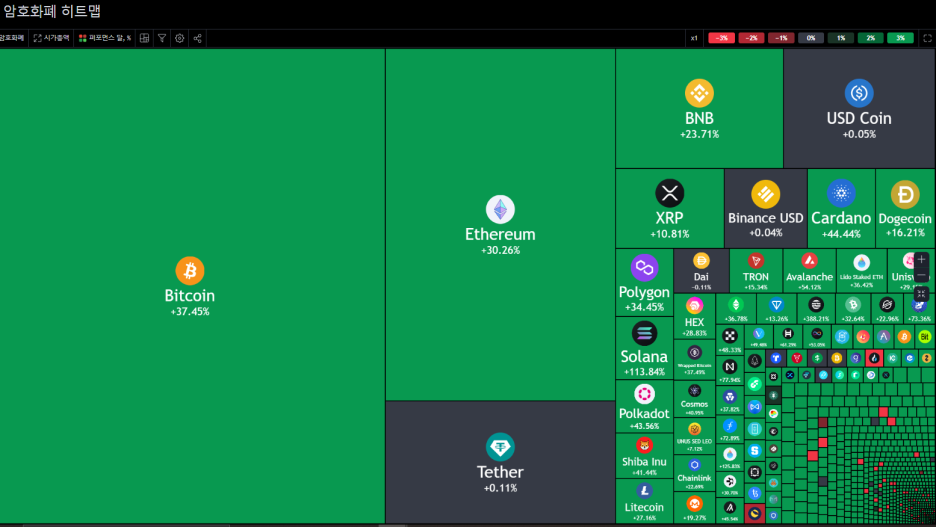This screenshot has width=936, height=527.
Task: Select the Monero tile showing +19.27%
Action: 694,508
